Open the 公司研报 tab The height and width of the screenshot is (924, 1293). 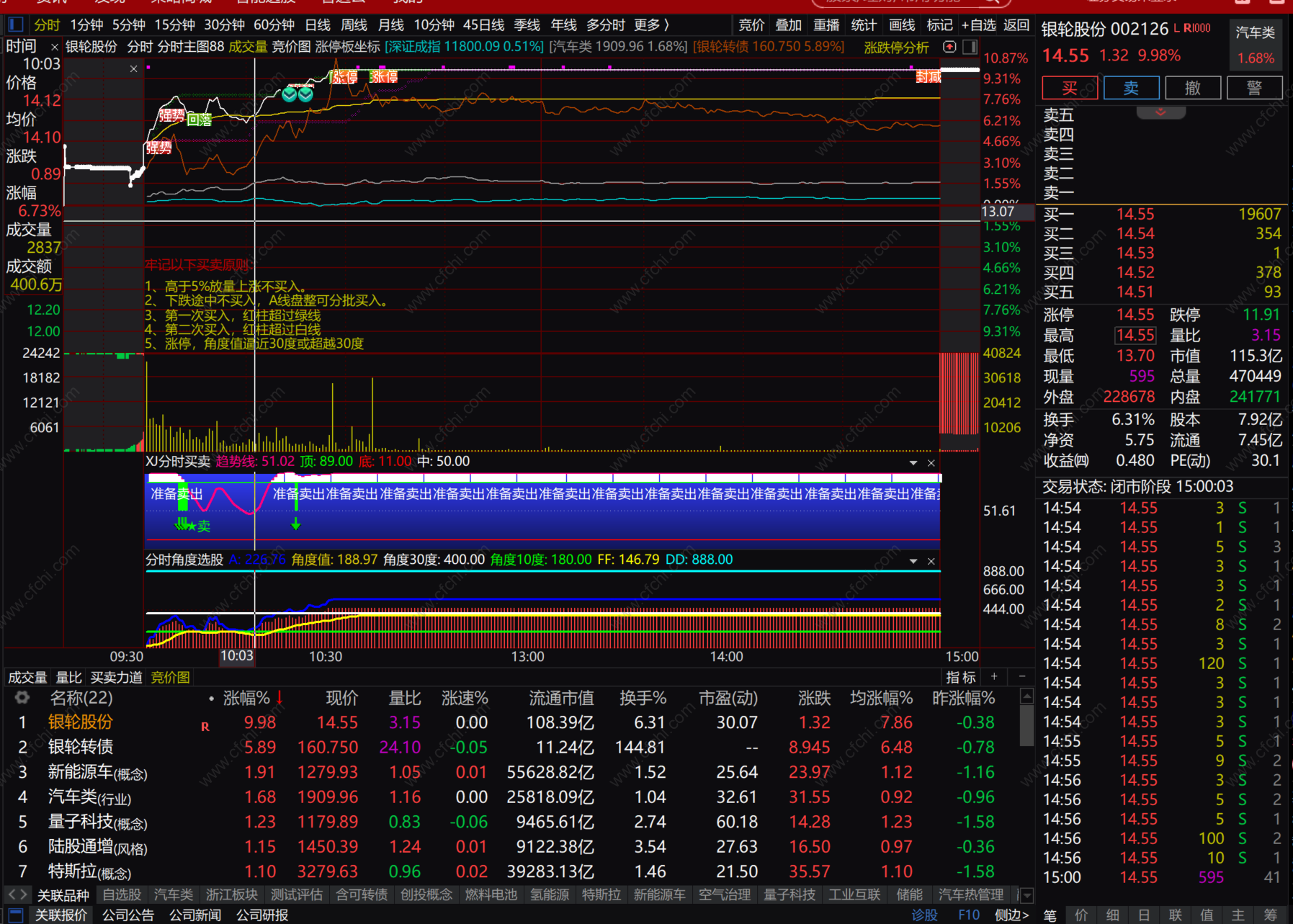pos(262,915)
